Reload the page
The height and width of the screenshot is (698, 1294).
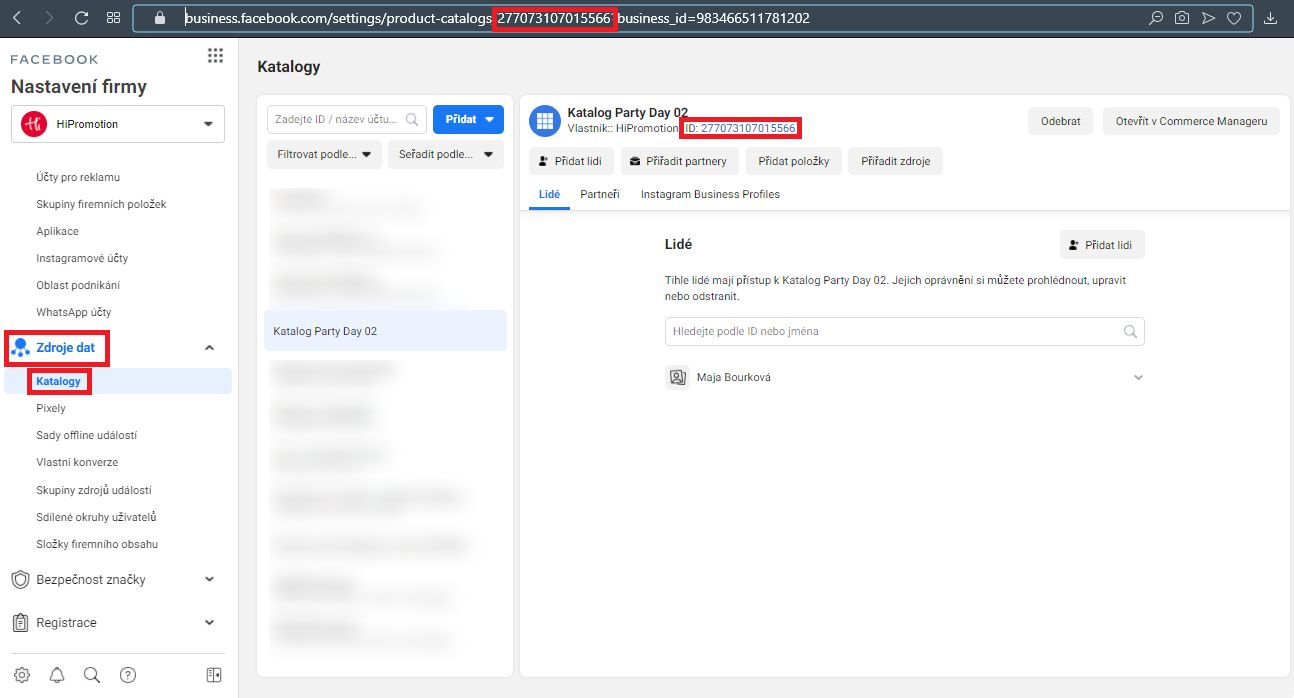coord(82,18)
